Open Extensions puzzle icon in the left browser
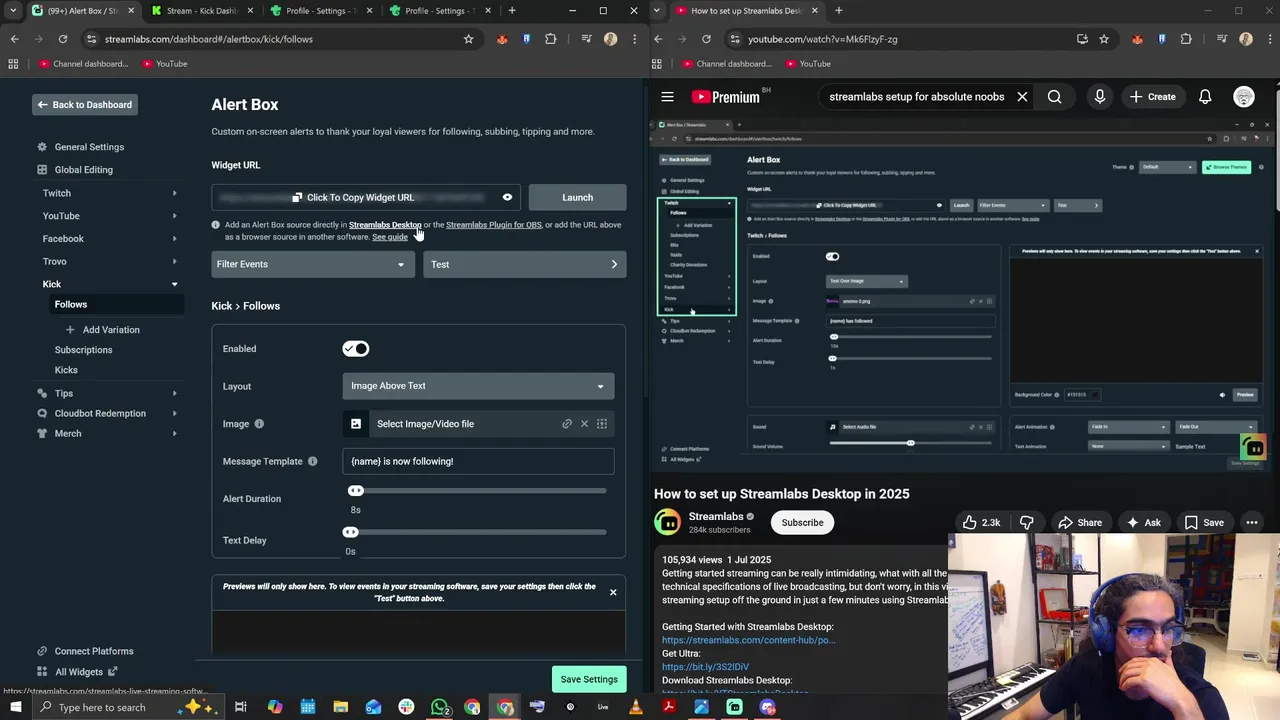1280x720 pixels. pos(550,39)
